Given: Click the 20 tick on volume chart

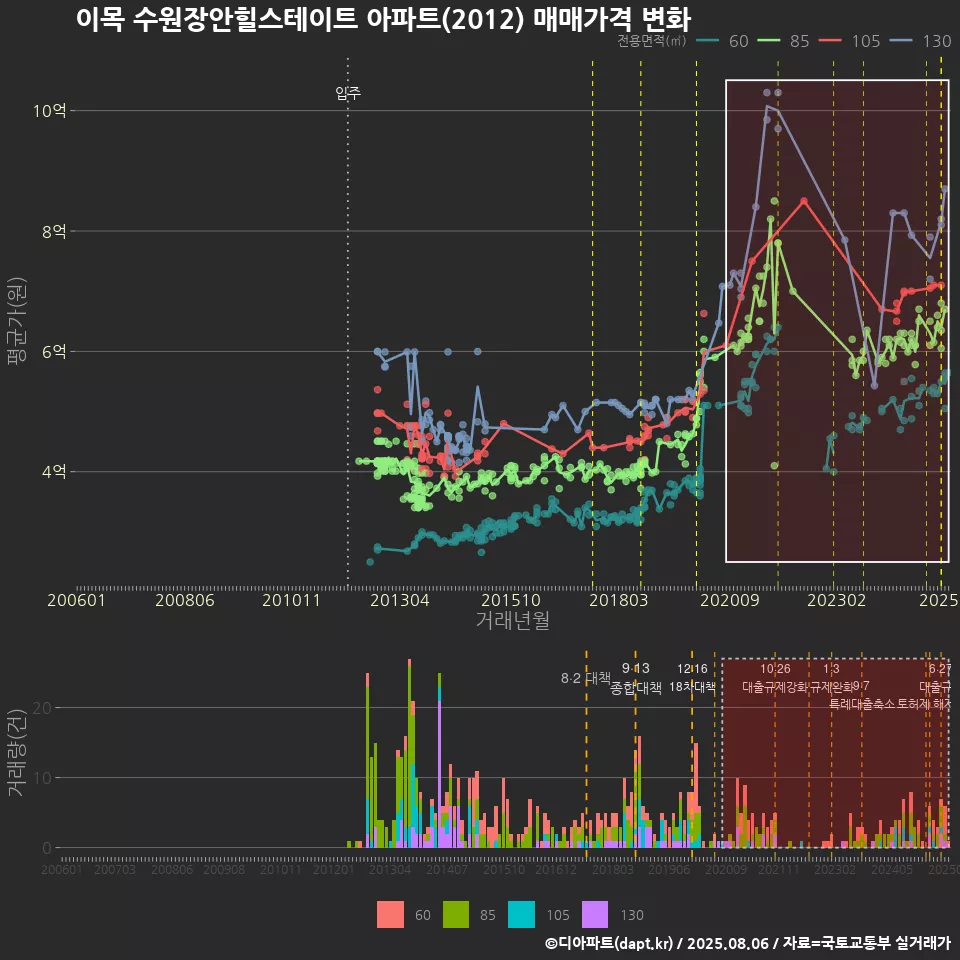Looking at the screenshot, I should (x=42, y=708).
